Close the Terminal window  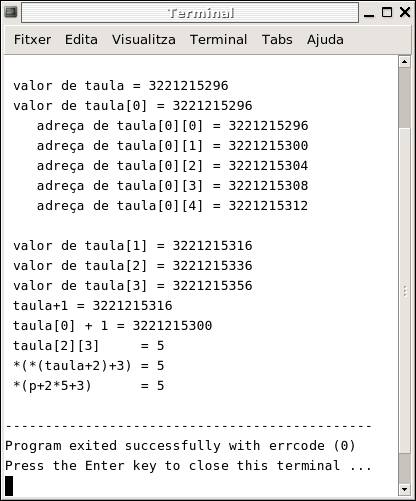[405, 12]
